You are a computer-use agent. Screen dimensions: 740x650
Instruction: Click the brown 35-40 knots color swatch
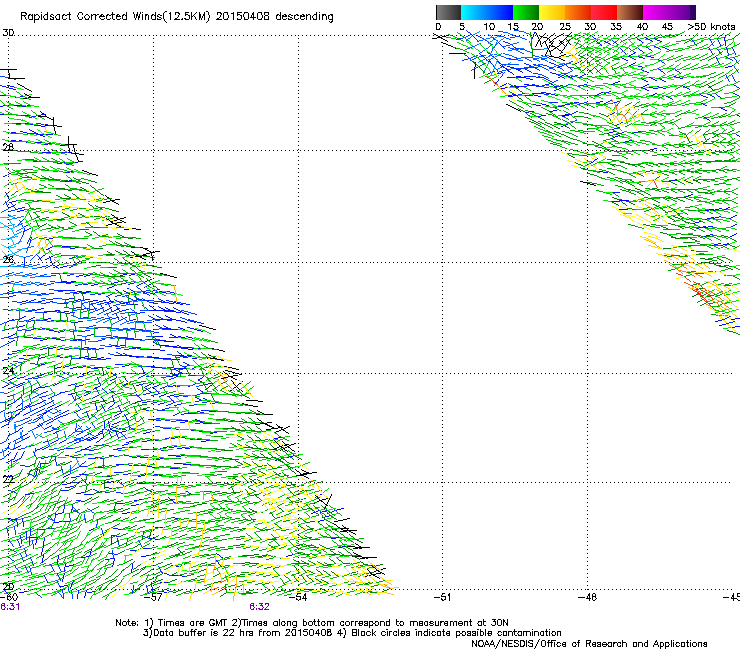[x=630, y=12]
